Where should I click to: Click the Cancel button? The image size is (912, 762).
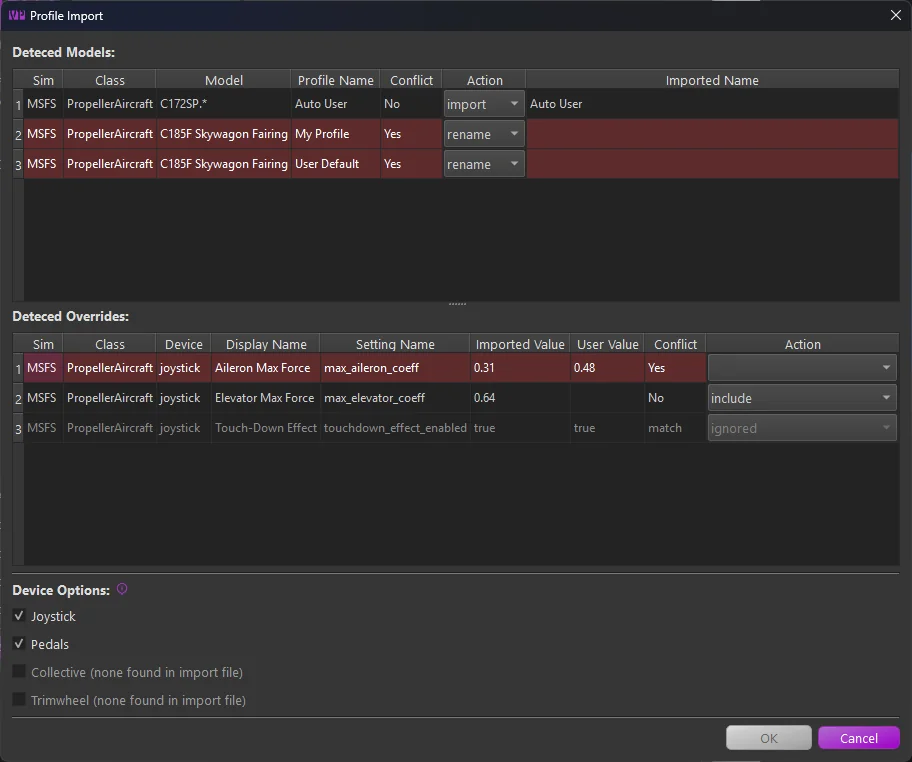pyautogui.click(x=858, y=738)
